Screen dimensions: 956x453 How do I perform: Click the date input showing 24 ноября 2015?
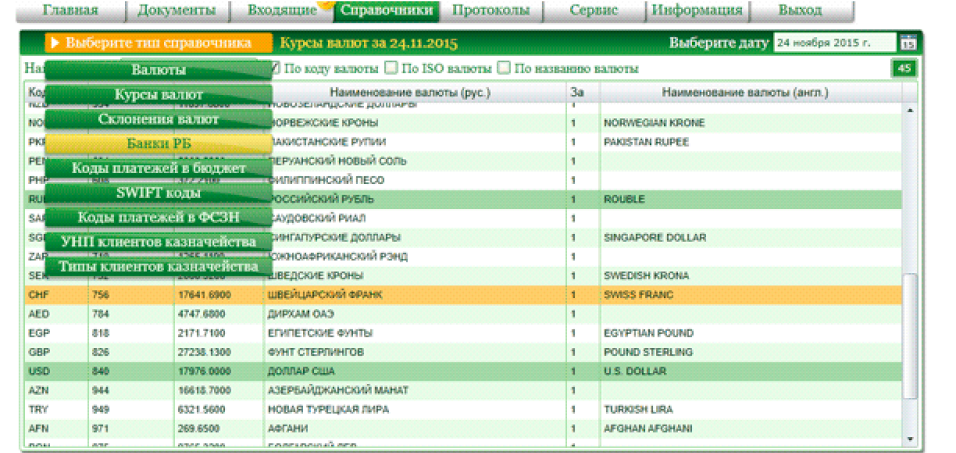tap(834, 44)
